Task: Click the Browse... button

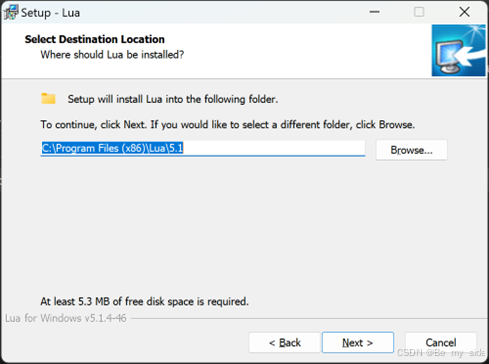Action: click(411, 150)
